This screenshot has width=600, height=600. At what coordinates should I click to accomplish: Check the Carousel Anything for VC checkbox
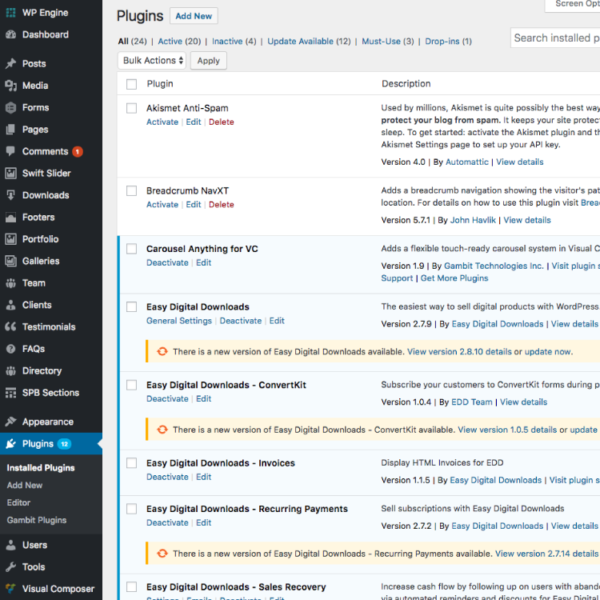[x=132, y=249]
